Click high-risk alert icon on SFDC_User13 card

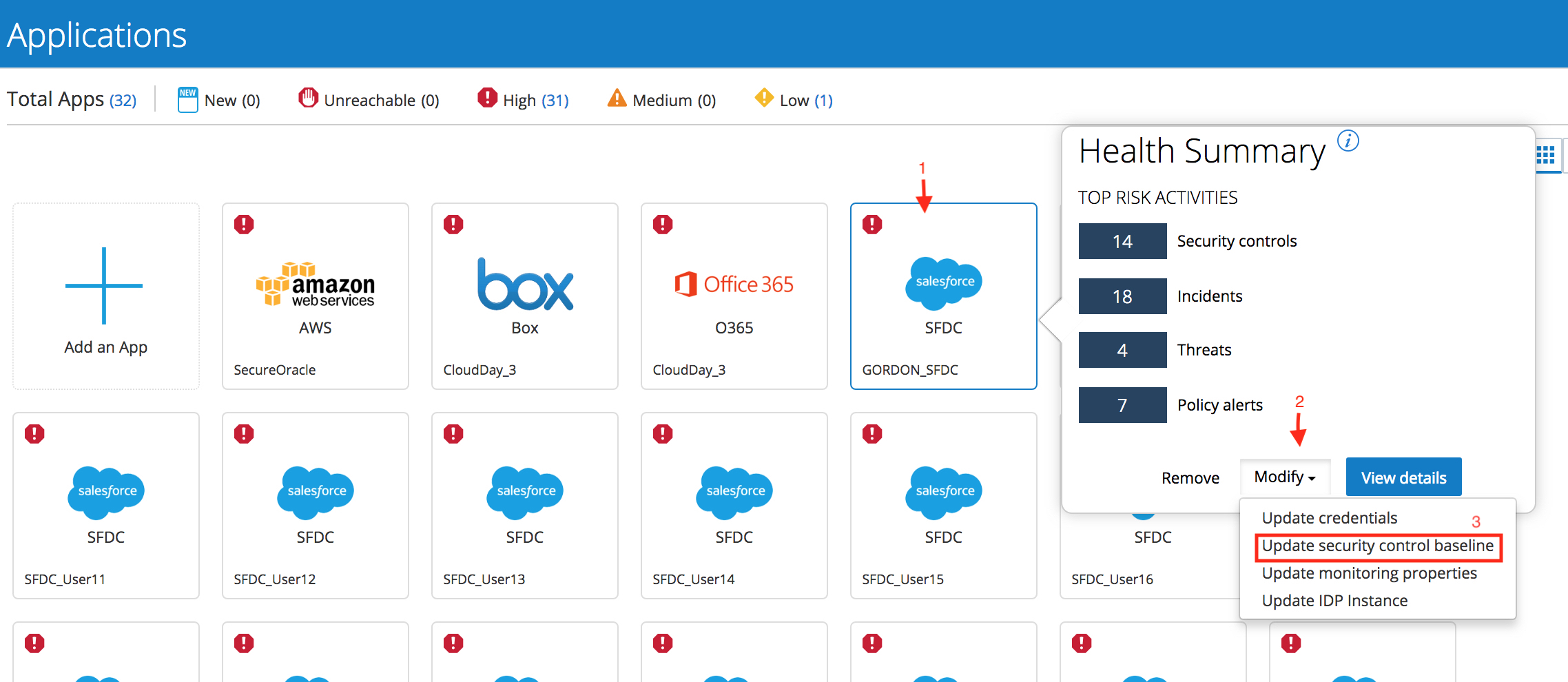click(x=453, y=433)
